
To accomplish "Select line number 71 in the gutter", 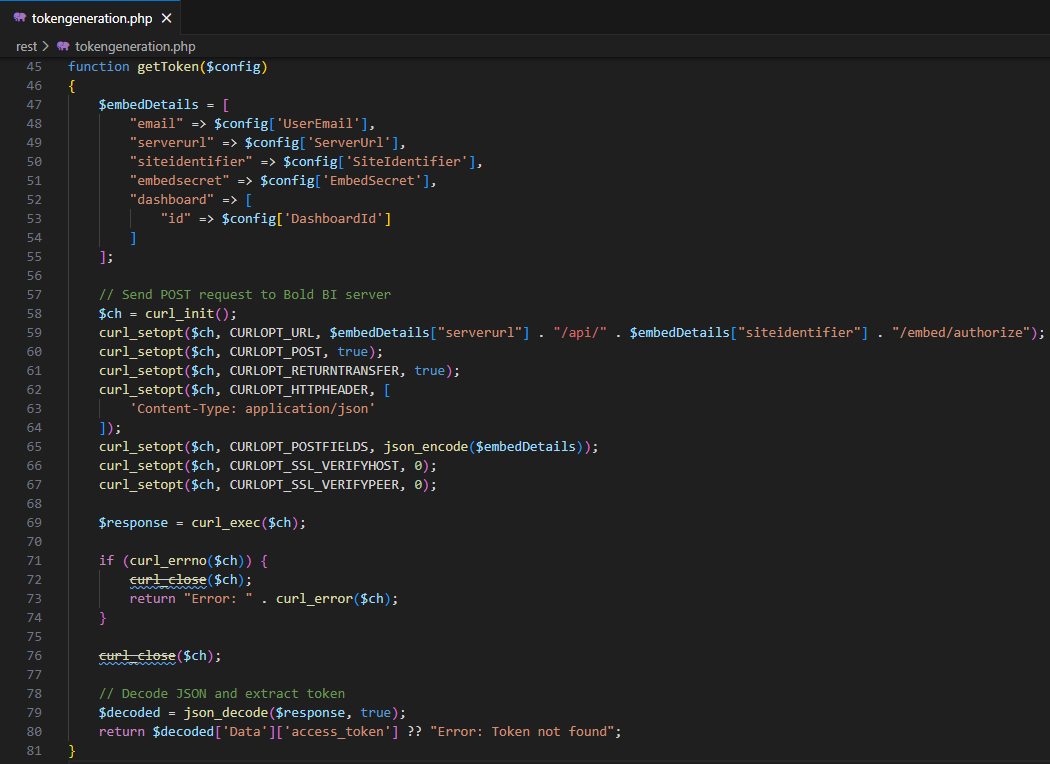I will click(34, 560).
